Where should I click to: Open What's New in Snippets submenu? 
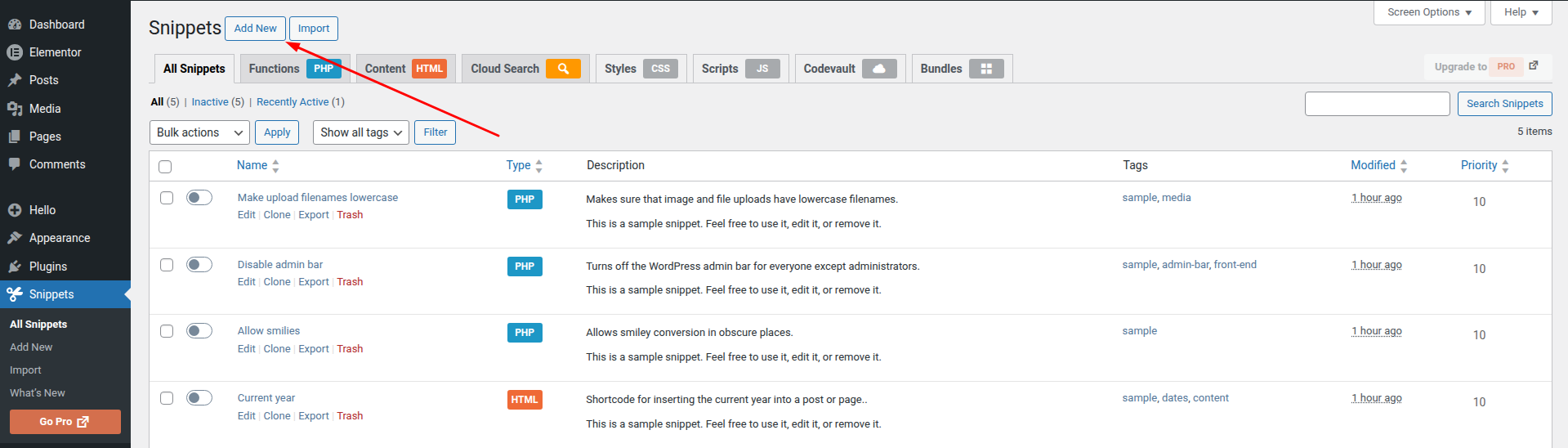pyautogui.click(x=38, y=393)
